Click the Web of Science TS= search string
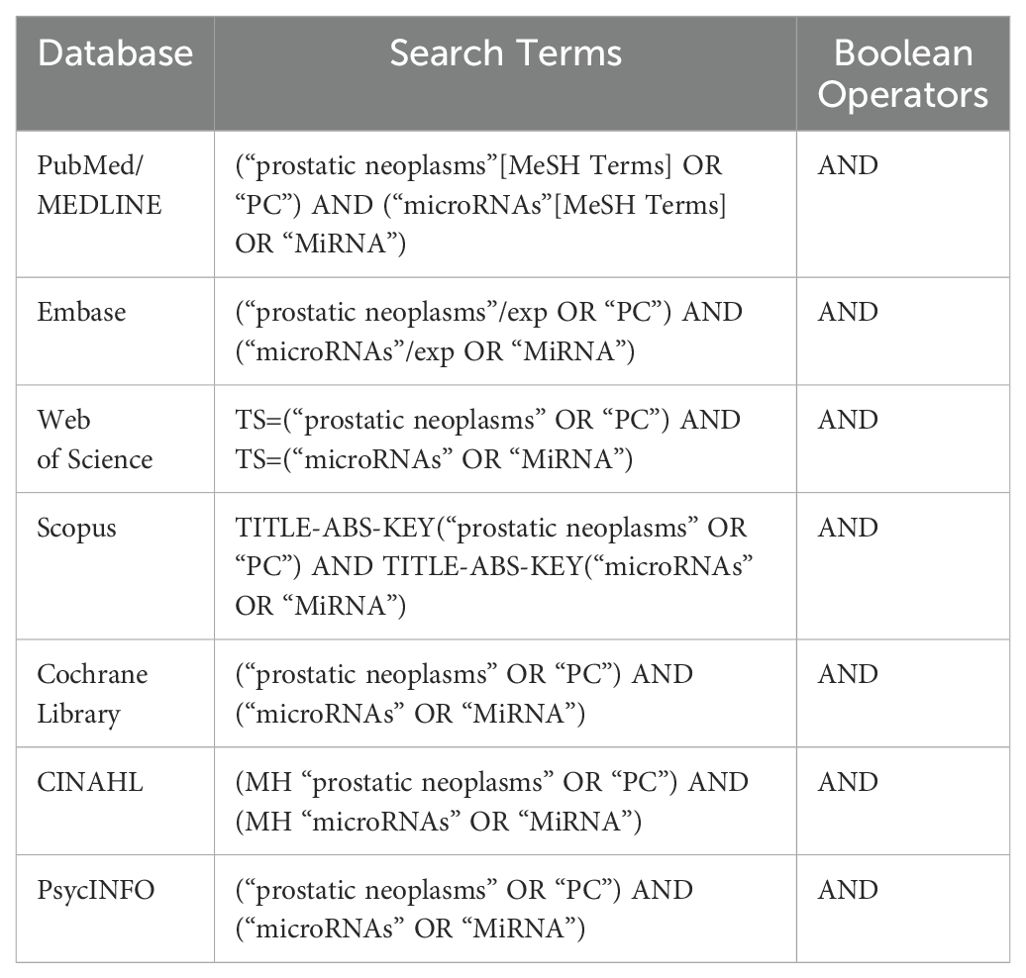The height and width of the screenshot is (978, 1026). pos(487,439)
